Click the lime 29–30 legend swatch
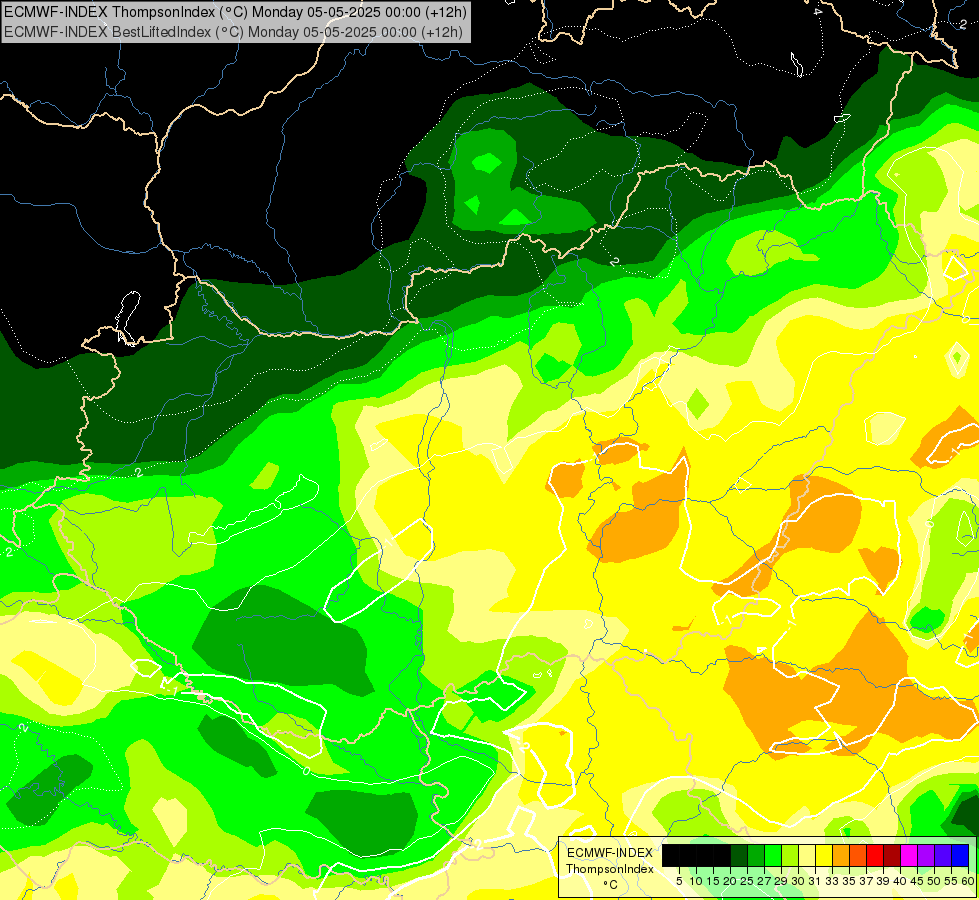979x900 pixels. pos(790,855)
